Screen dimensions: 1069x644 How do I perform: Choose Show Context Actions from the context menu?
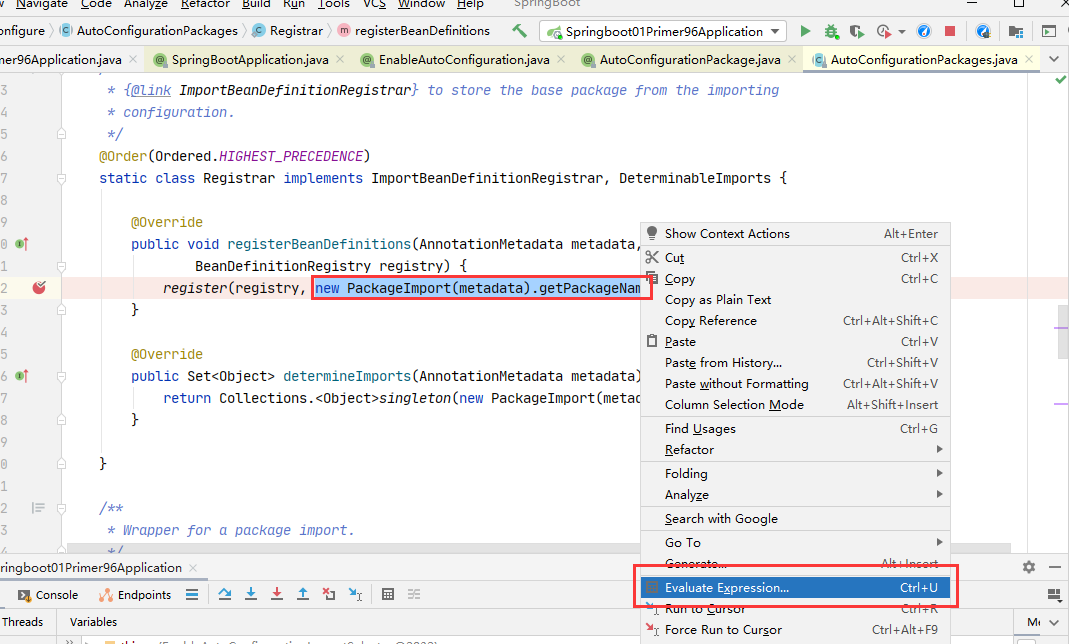pos(796,234)
